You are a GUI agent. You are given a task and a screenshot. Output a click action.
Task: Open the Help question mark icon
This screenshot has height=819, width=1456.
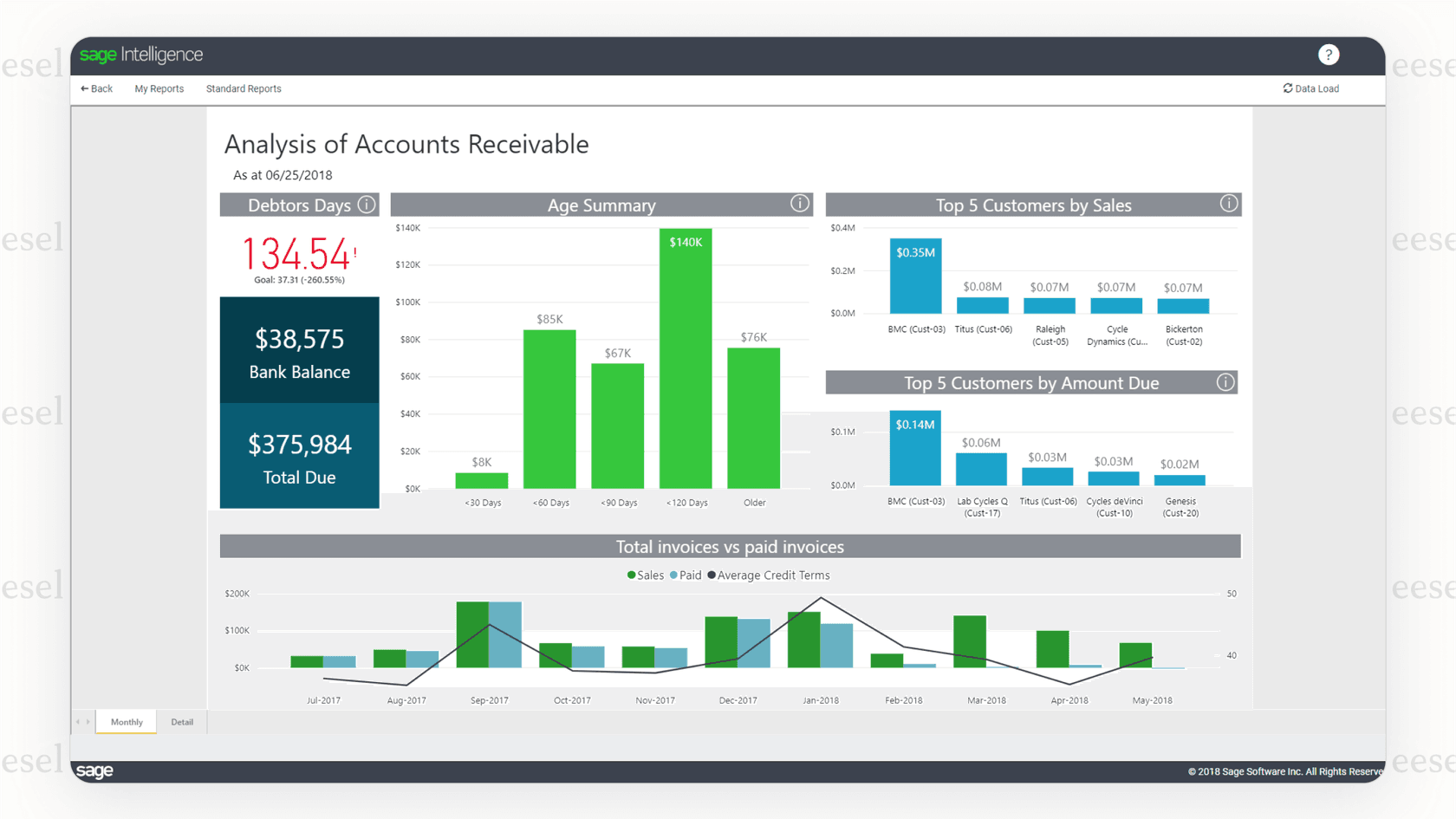coord(1329,55)
